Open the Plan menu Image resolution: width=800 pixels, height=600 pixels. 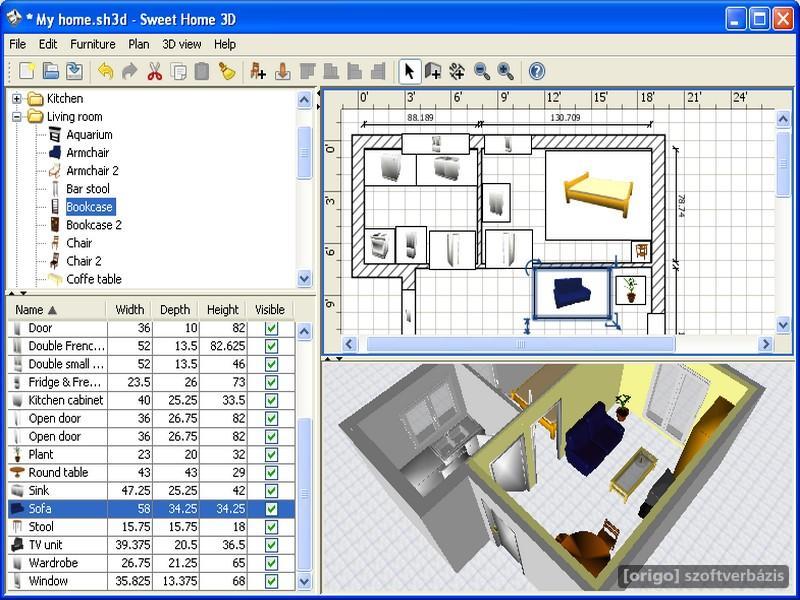139,44
